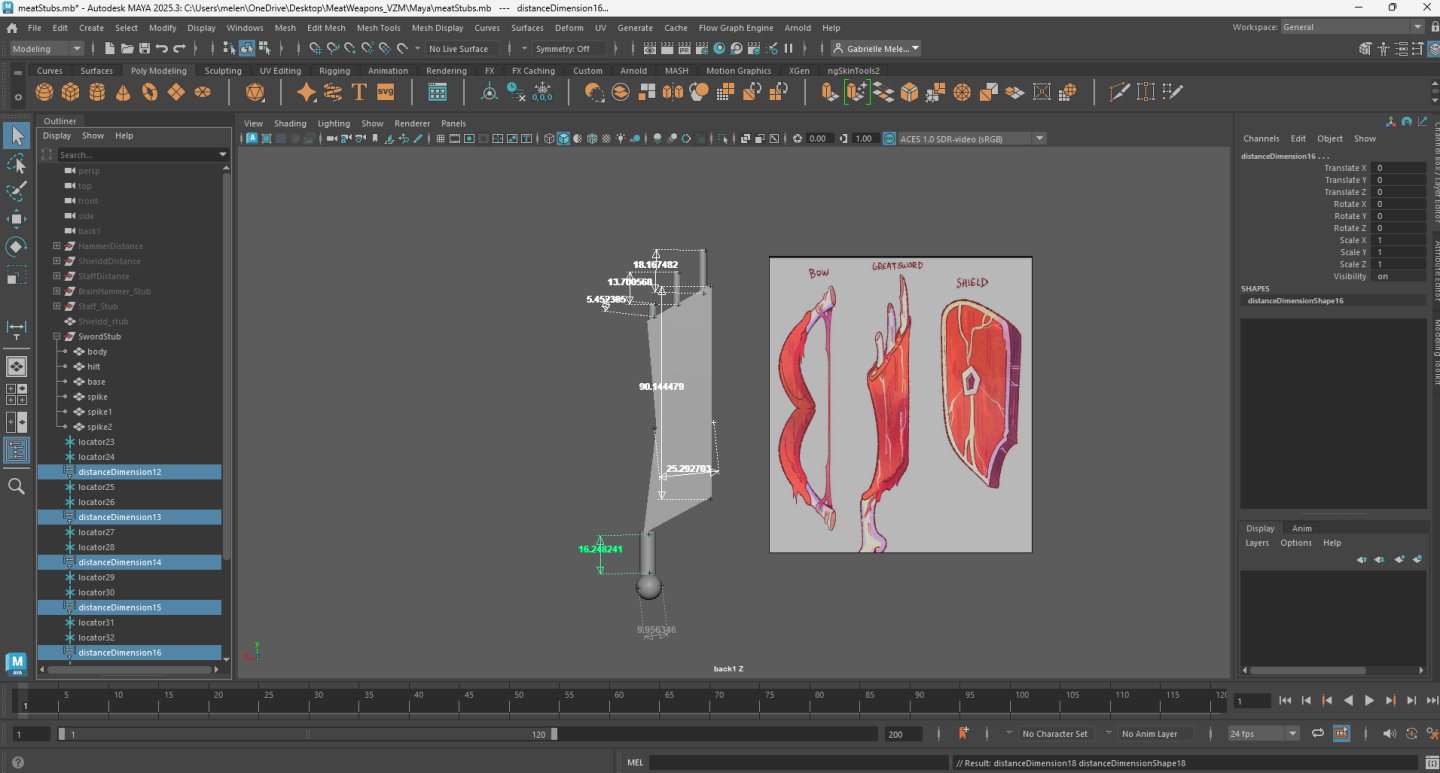This screenshot has width=1440, height=773.
Task: Toggle looping playback mode
Action: click(1317, 733)
